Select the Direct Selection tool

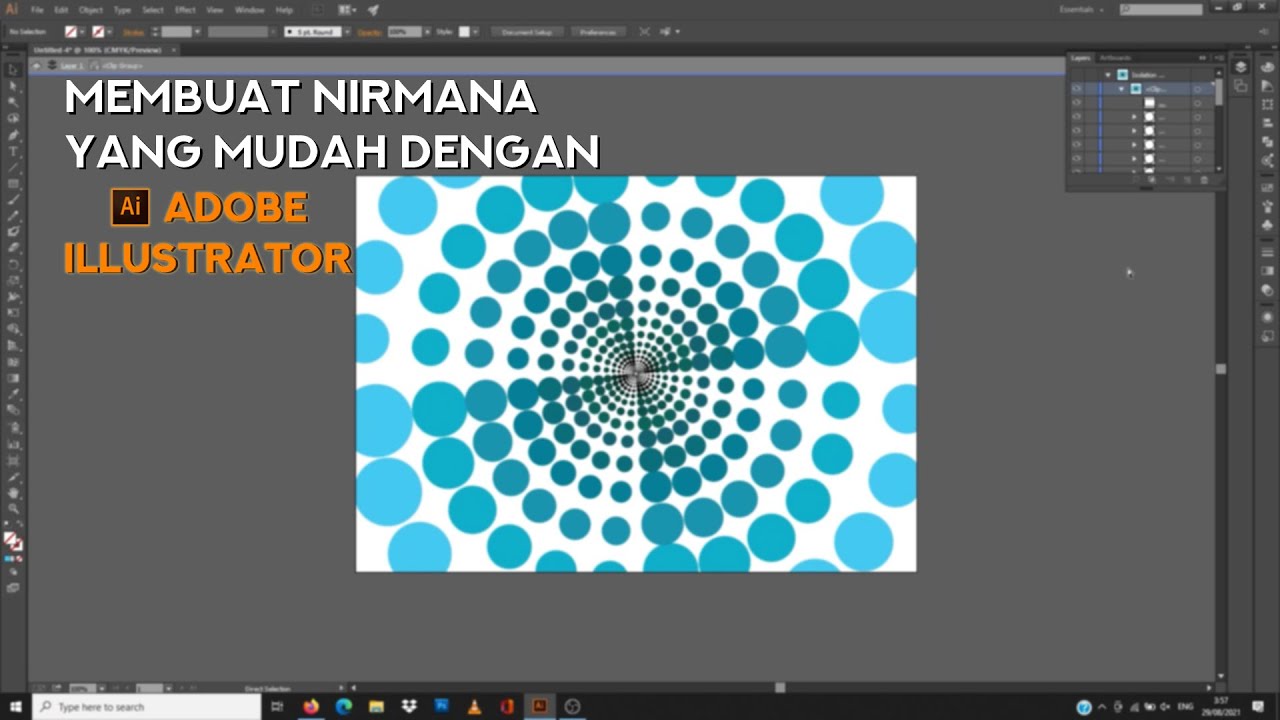pyautogui.click(x=13, y=86)
